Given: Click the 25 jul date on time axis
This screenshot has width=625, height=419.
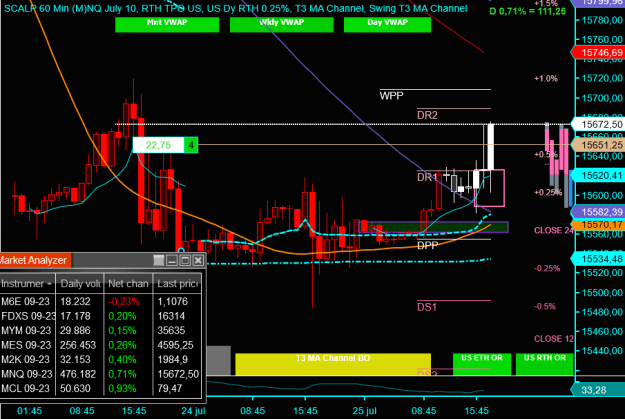Looking at the screenshot, I should pos(364,411).
